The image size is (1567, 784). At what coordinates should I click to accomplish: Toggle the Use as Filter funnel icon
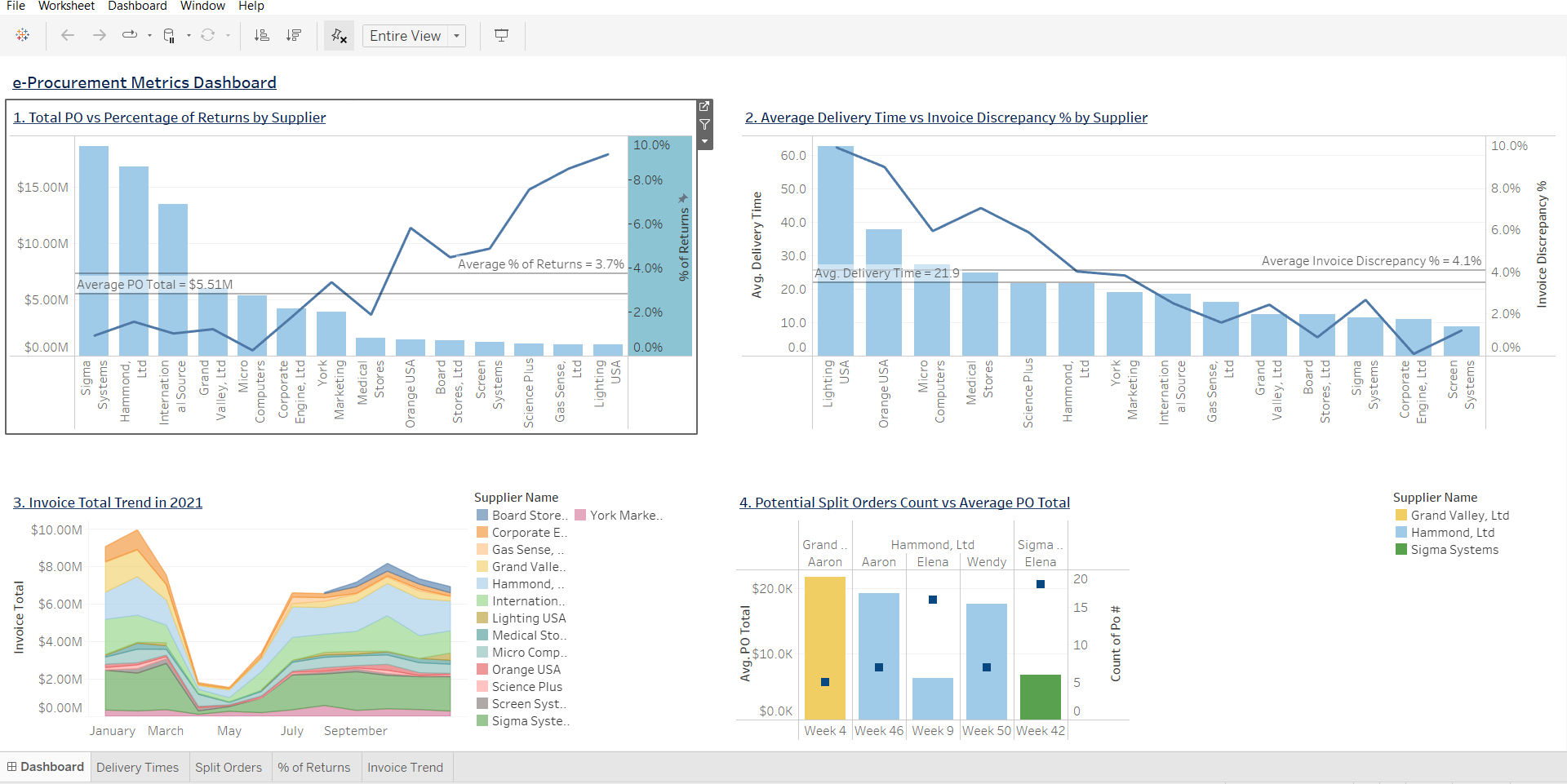click(x=704, y=124)
